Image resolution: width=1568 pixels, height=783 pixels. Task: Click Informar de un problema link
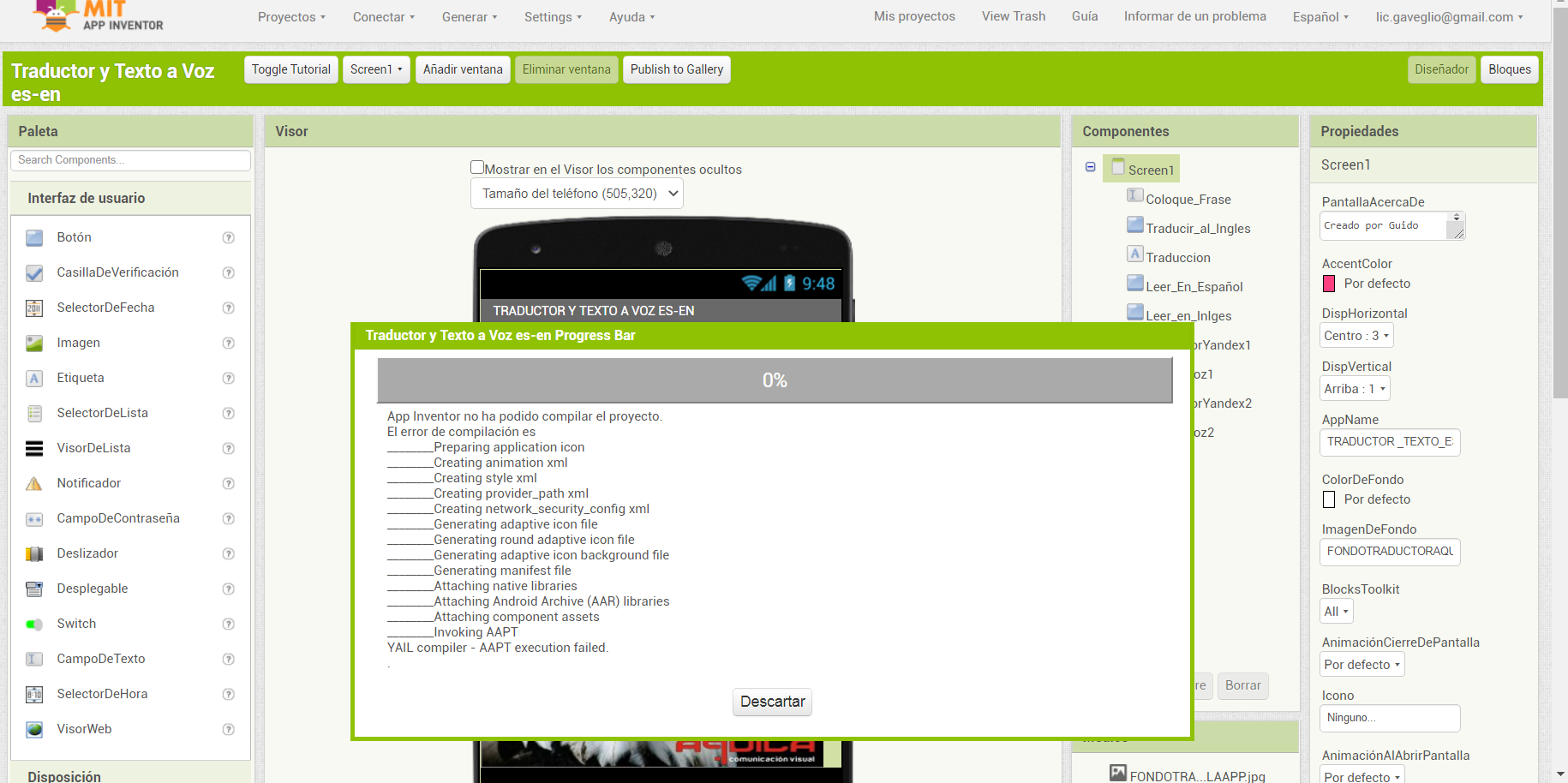(x=1195, y=16)
